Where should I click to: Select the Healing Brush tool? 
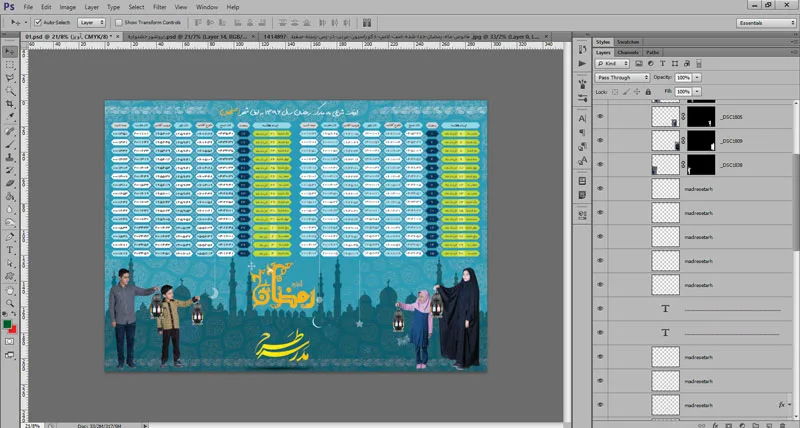[x=10, y=132]
